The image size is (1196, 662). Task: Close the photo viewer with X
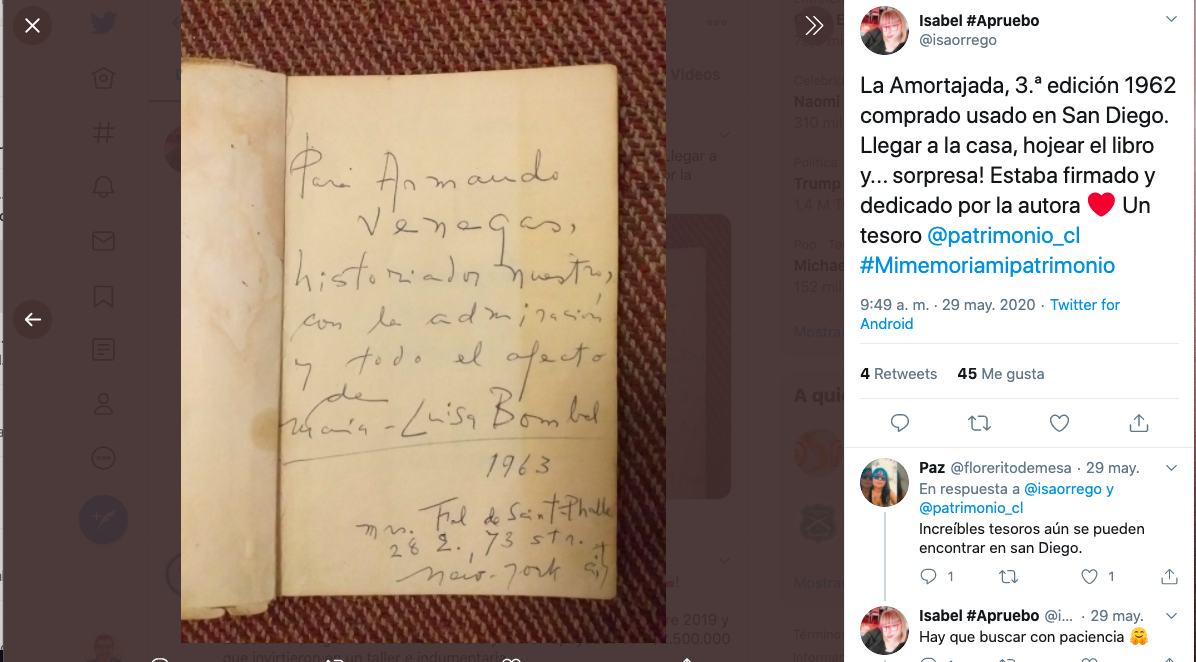coord(32,26)
